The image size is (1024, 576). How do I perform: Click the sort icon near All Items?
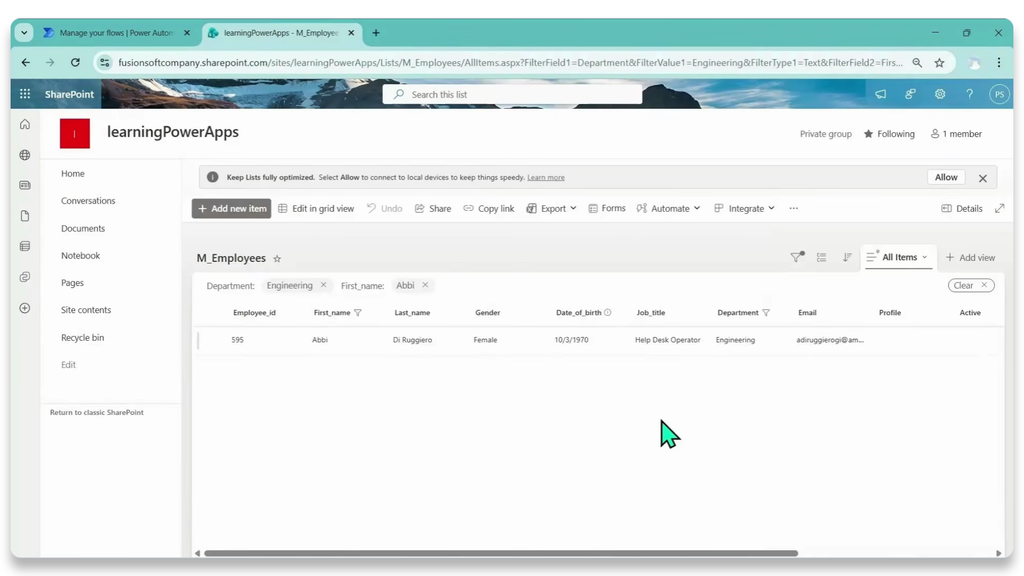click(847, 257)
